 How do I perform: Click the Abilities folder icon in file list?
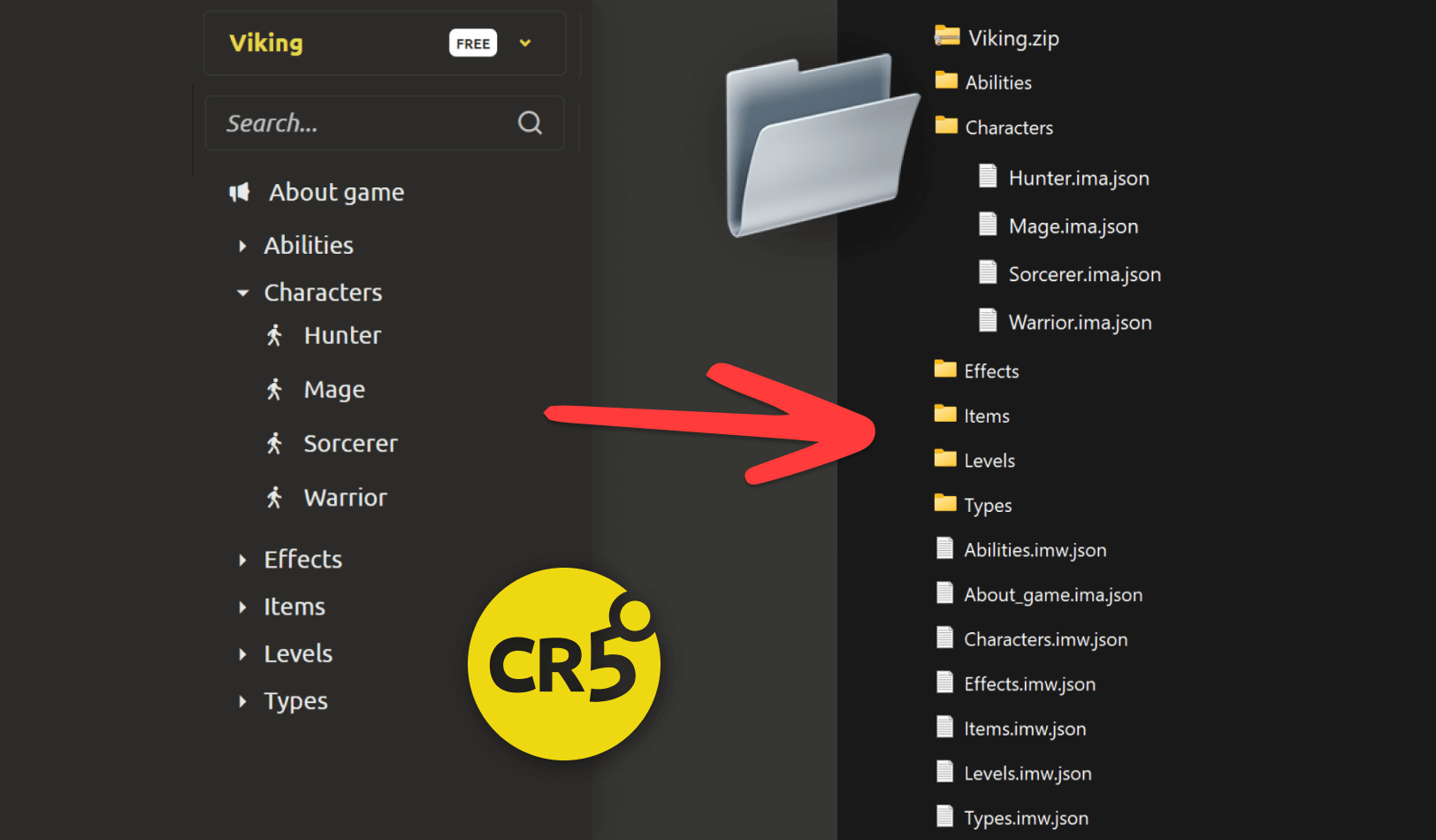pos(946,80)
